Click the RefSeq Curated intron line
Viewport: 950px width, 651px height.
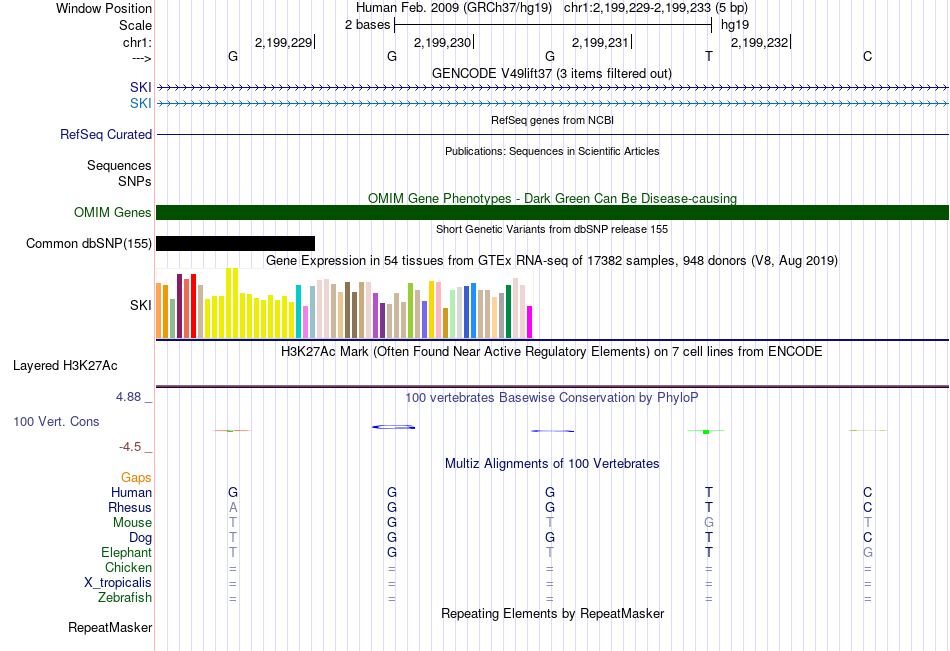click(x=553, y=135)
